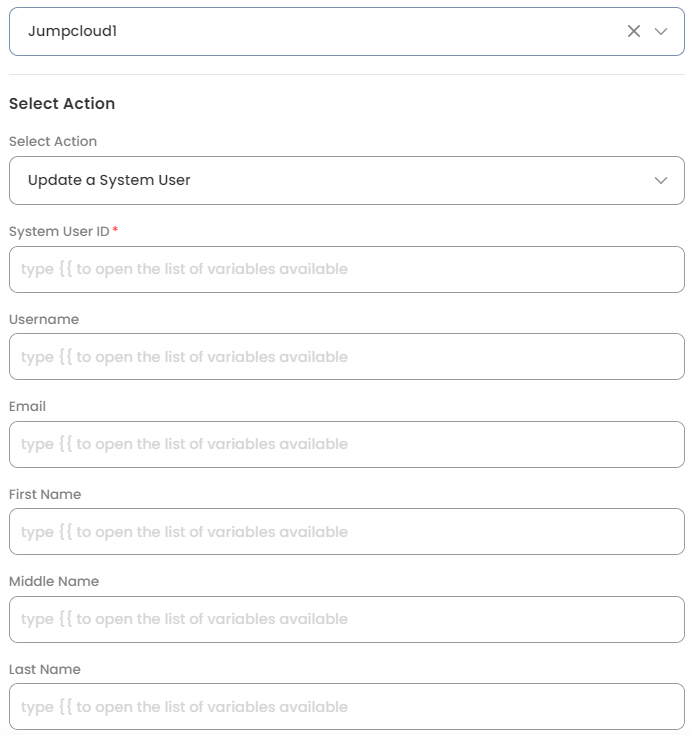This screenshot has height=735, width=690.
Task: Click the Username field label
Action: (x=44, y=319)
